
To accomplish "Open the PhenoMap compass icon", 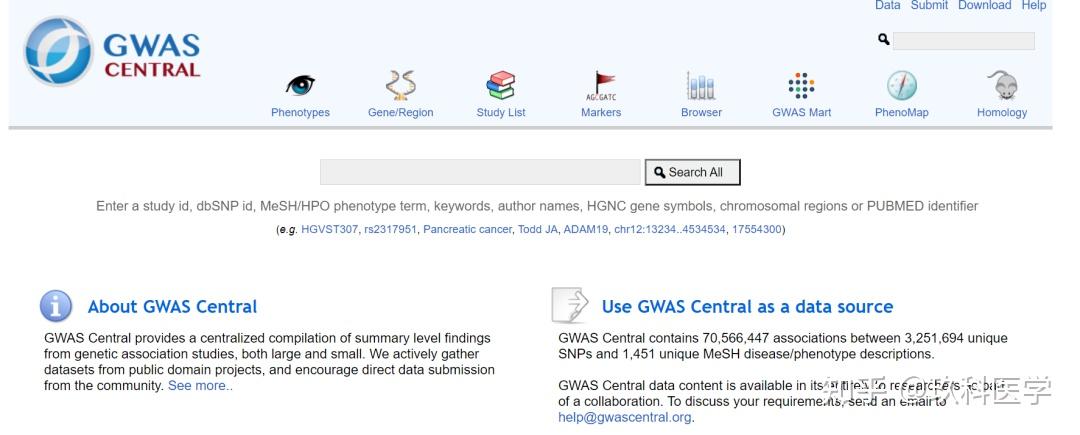I will (x=902, y=86).
